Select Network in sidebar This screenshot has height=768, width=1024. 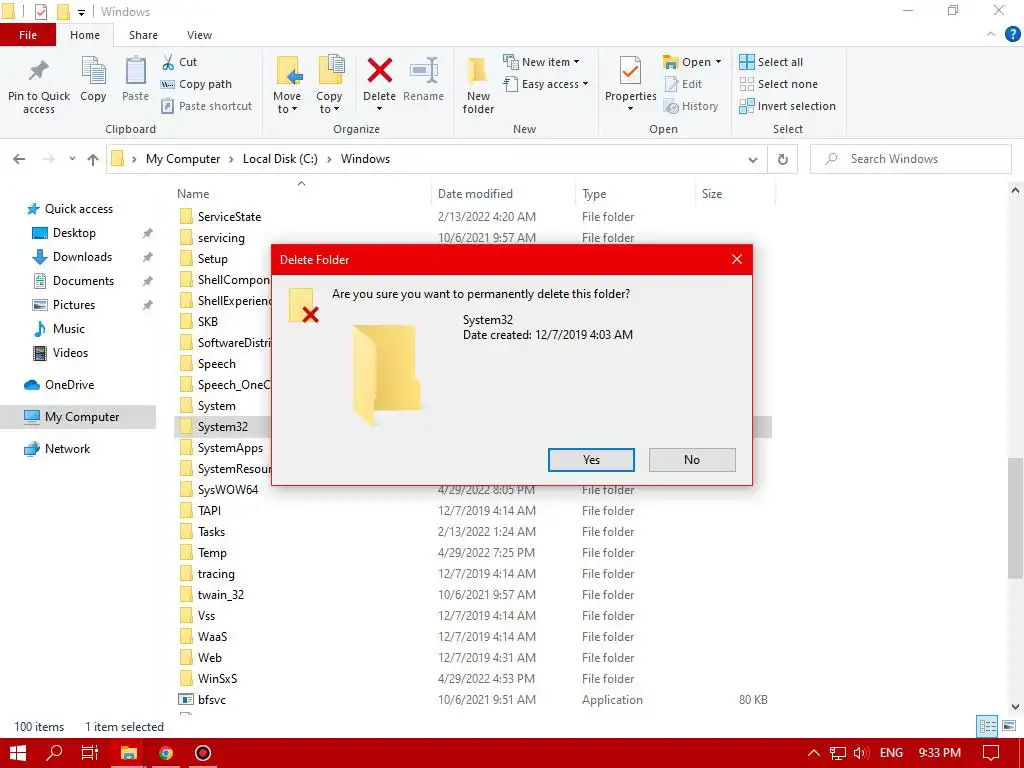(x=67, y=449)
